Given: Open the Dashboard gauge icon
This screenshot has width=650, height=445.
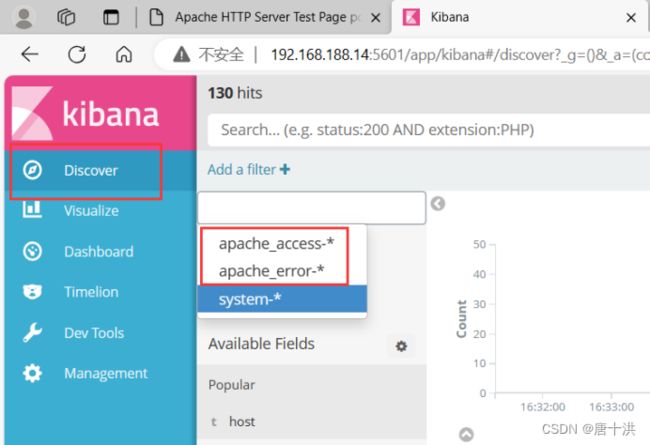Looking at the screenshot, I should coord(32,251).
